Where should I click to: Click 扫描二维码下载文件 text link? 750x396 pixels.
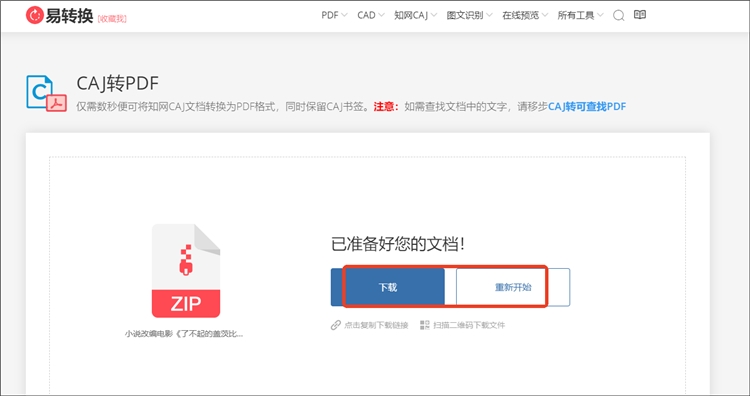[469, 325]
